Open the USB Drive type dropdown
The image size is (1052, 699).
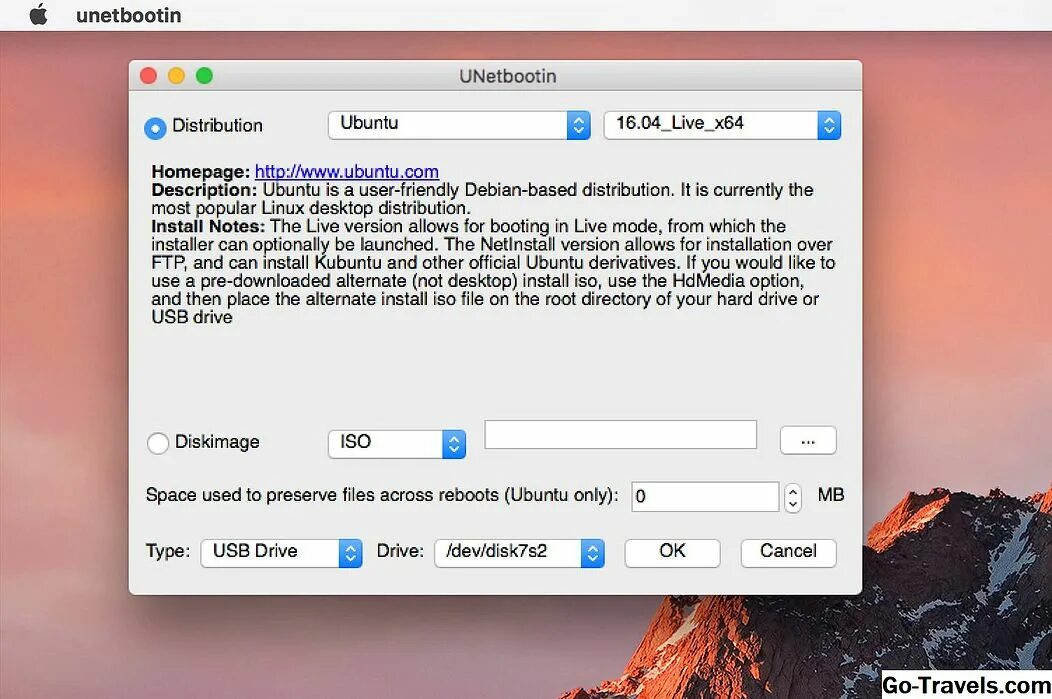(x=281, y=553)
